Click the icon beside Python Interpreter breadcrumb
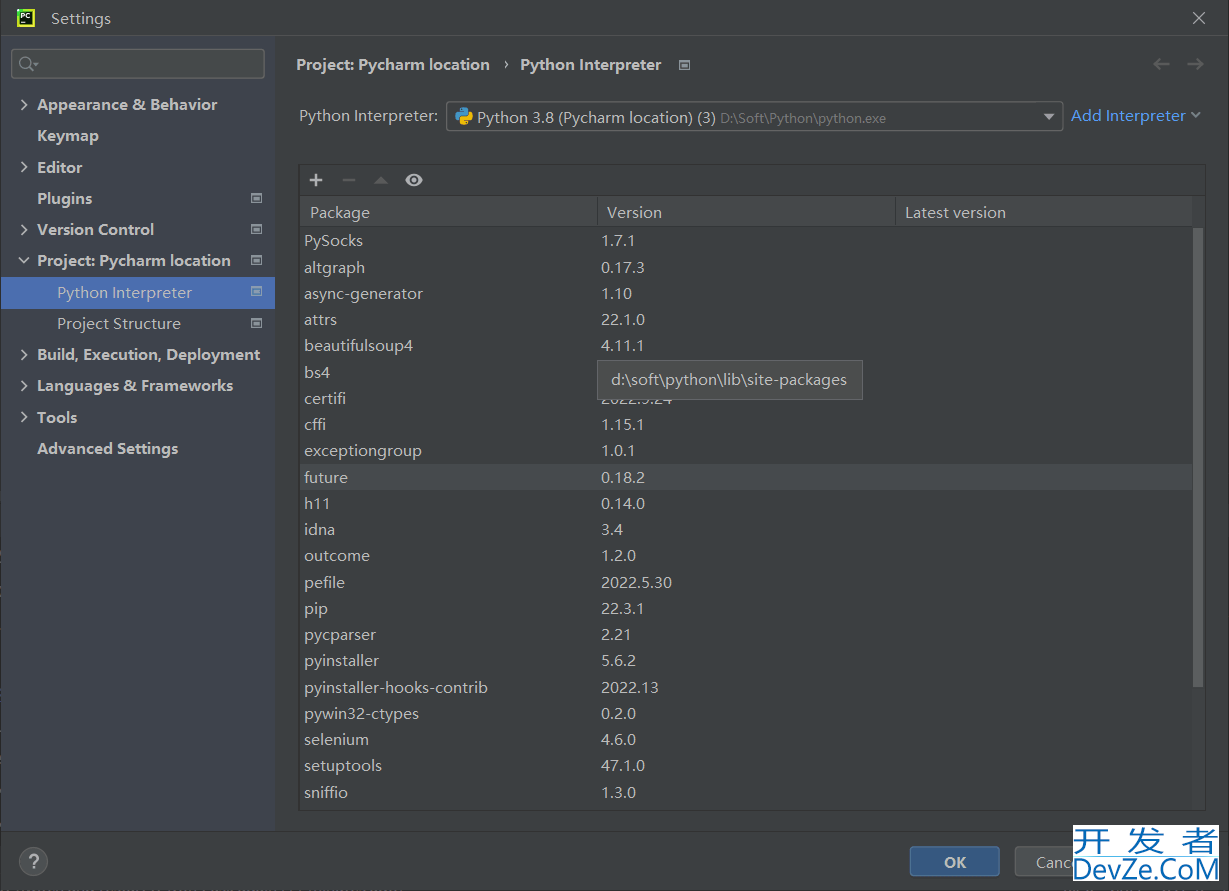 [684, 65]
